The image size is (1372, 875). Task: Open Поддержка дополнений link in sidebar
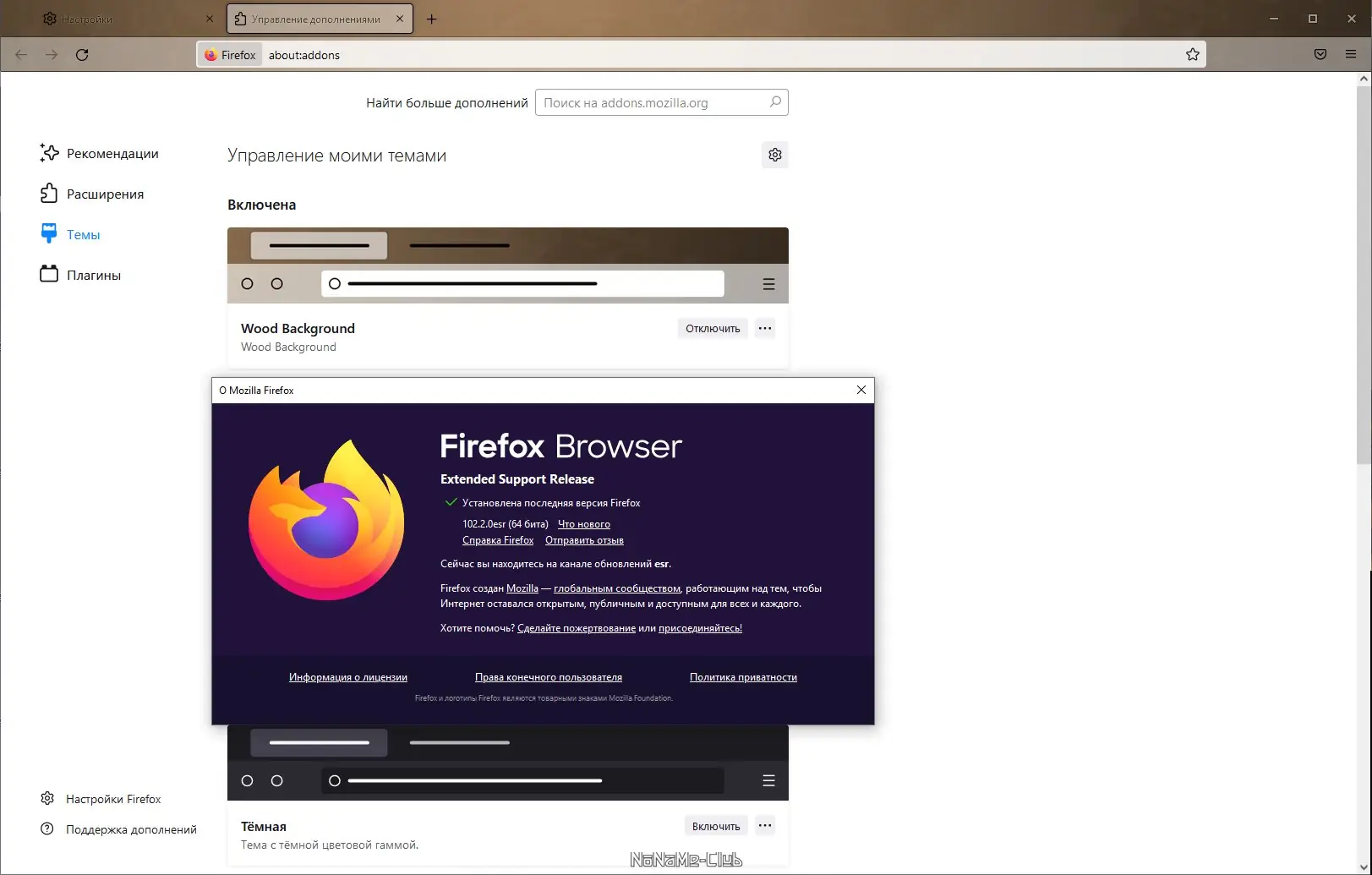[x=118, y=829]
